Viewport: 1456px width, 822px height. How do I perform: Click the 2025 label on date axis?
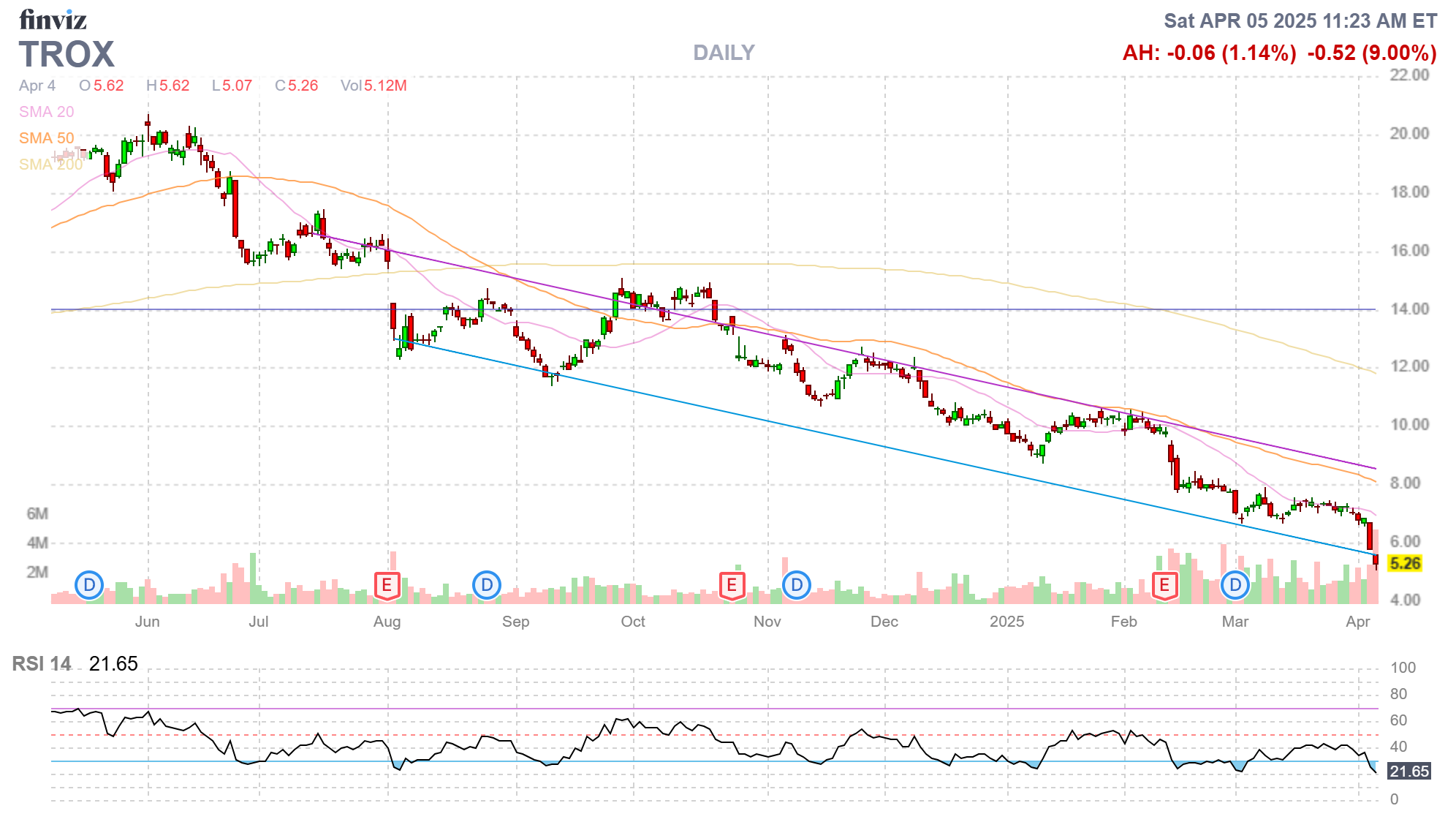click(1006, 622)
